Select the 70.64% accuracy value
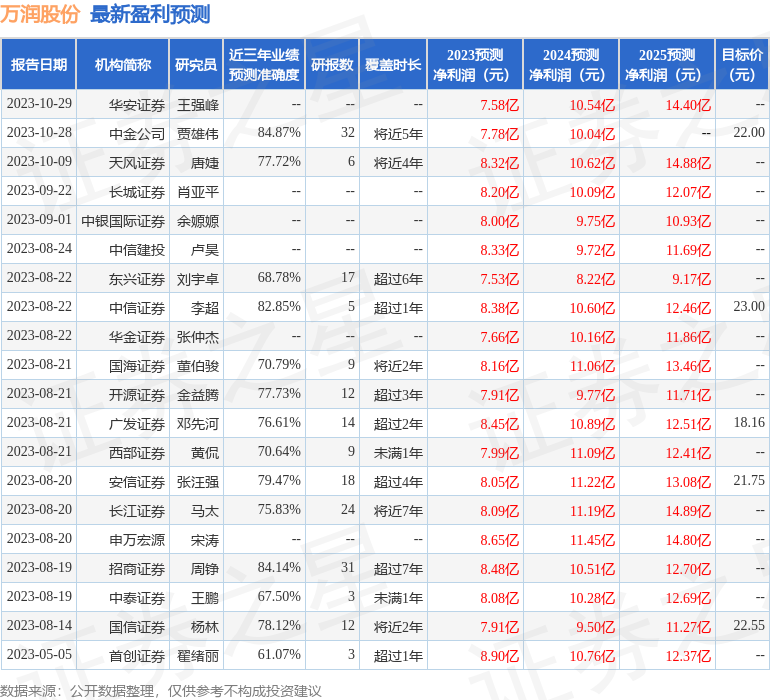Viewport: 770px width, 700px height. pos(279,451)
